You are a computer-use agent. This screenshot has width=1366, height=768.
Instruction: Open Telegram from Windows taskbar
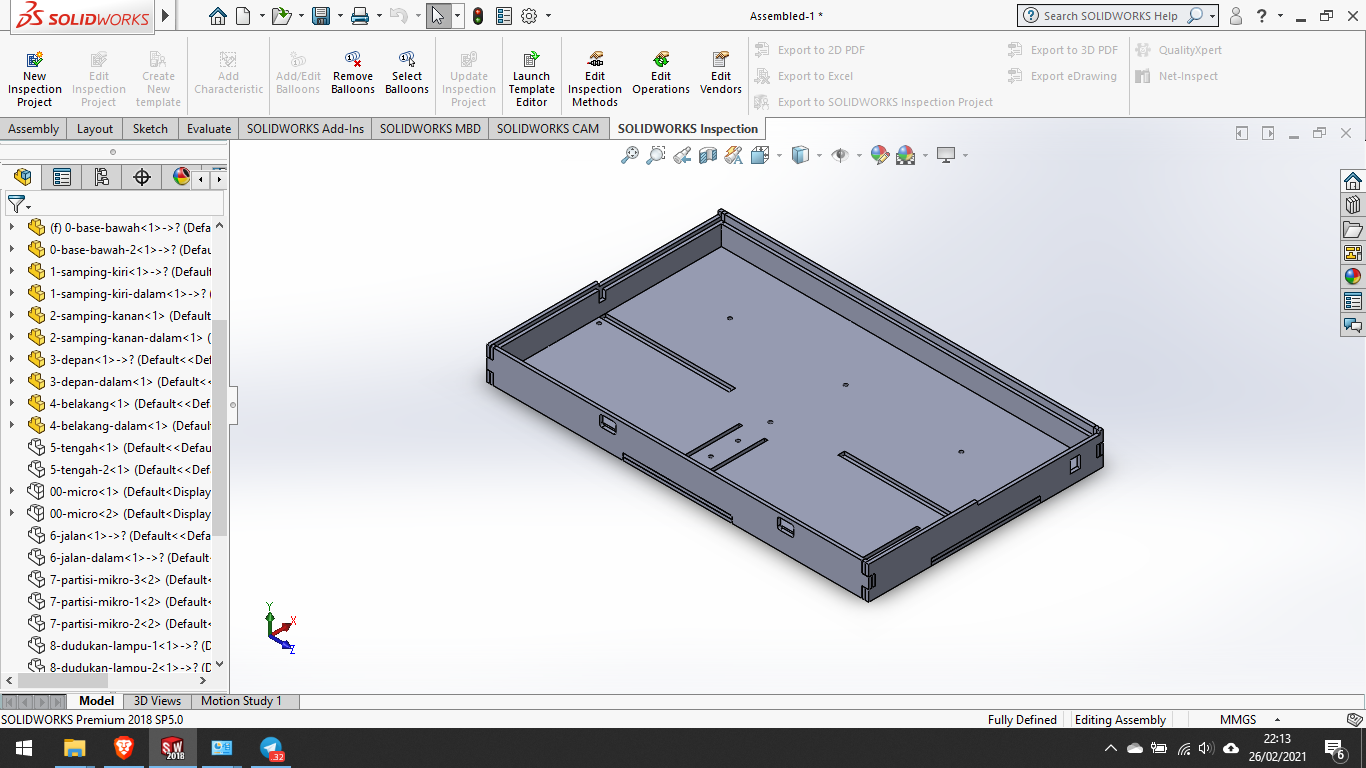[270, 748]
